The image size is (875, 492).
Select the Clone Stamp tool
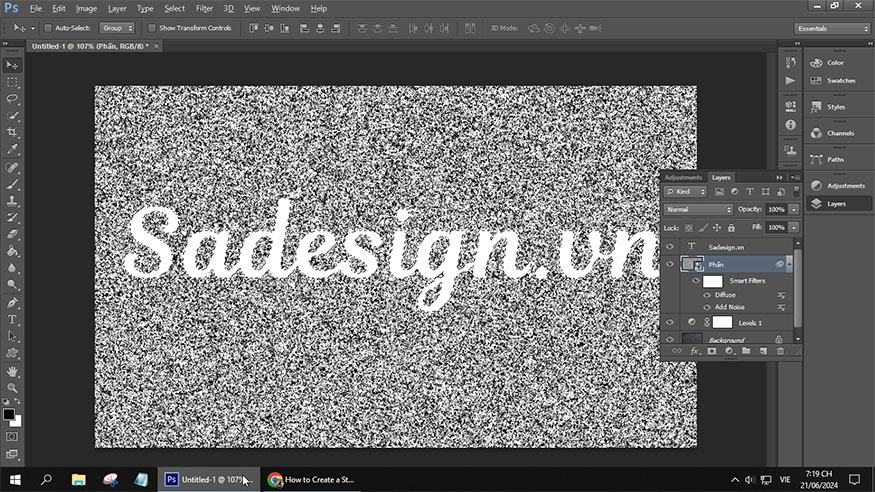coord(12,201)
